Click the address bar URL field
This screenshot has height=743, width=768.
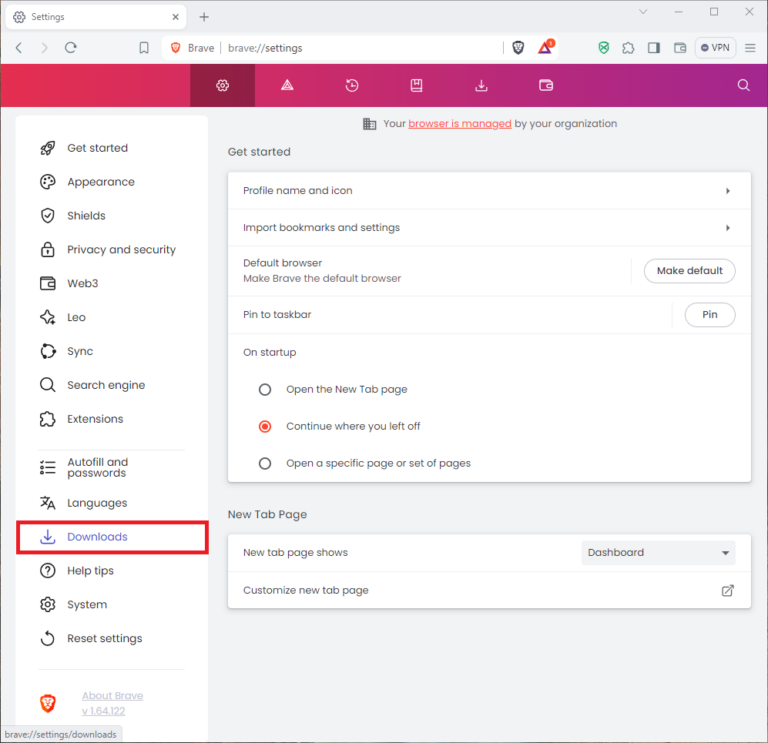coord(362,48)
